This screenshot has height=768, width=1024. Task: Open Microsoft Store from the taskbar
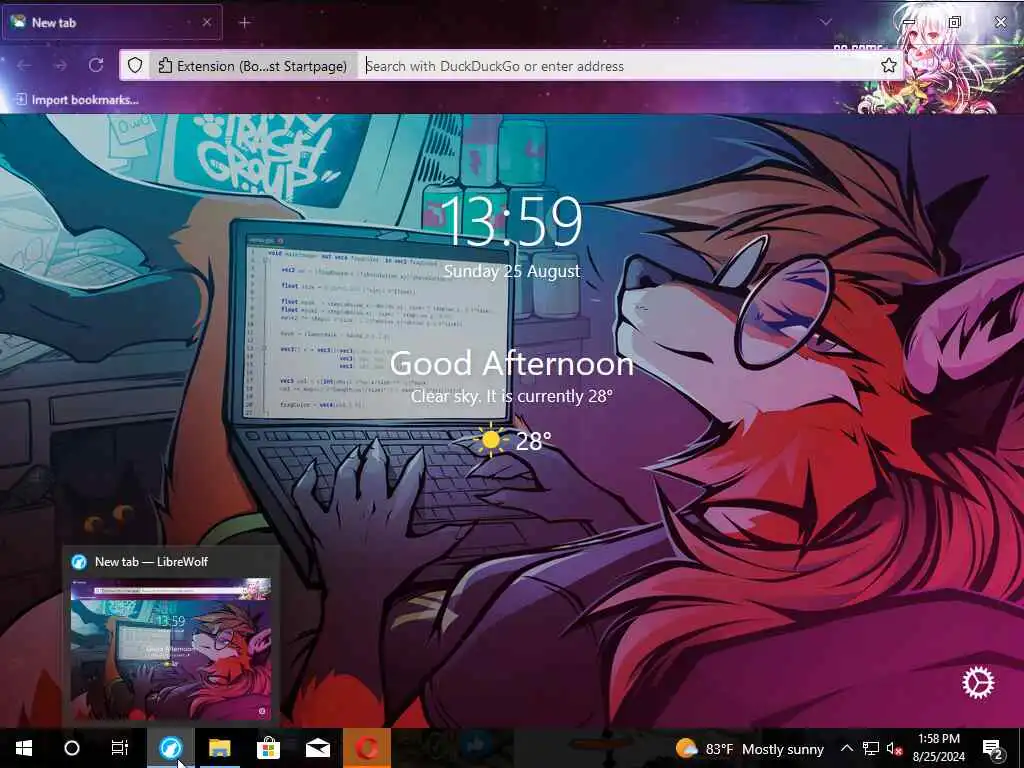[x=268, y=748]
